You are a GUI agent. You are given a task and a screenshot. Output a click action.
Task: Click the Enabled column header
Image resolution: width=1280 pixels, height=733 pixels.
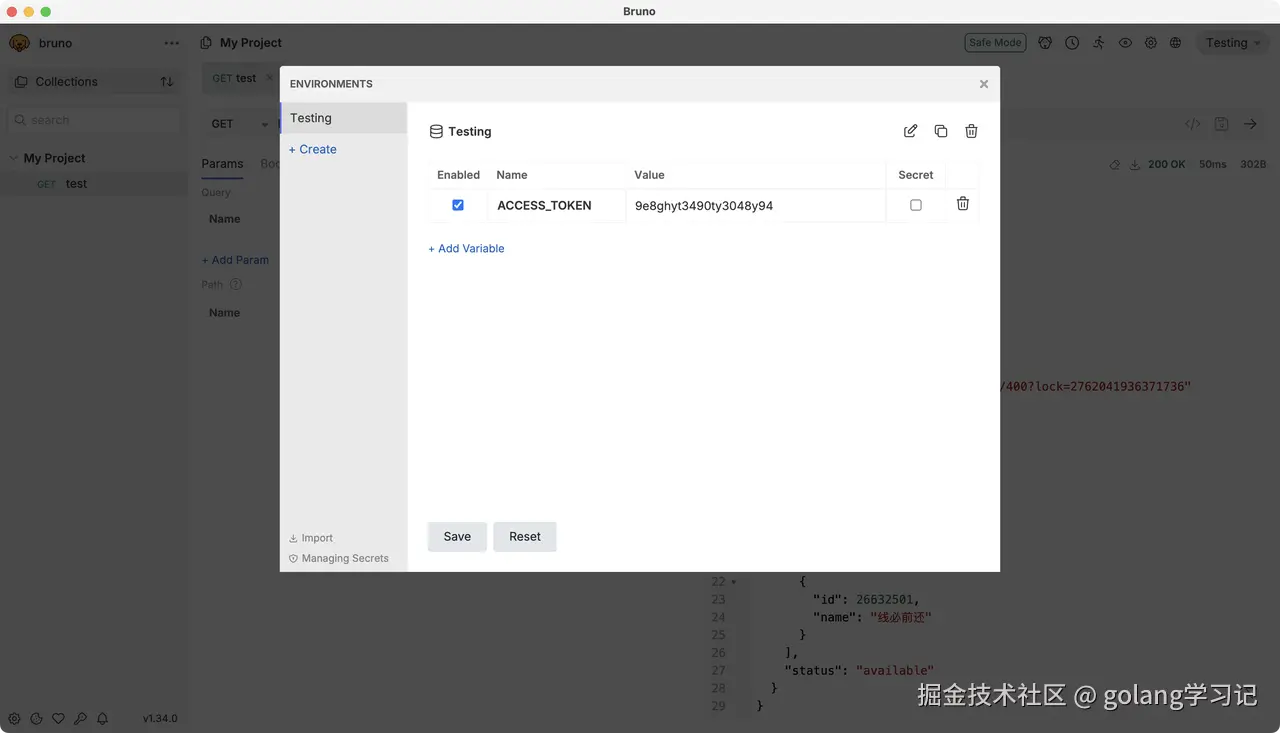[x=458, y=175]
